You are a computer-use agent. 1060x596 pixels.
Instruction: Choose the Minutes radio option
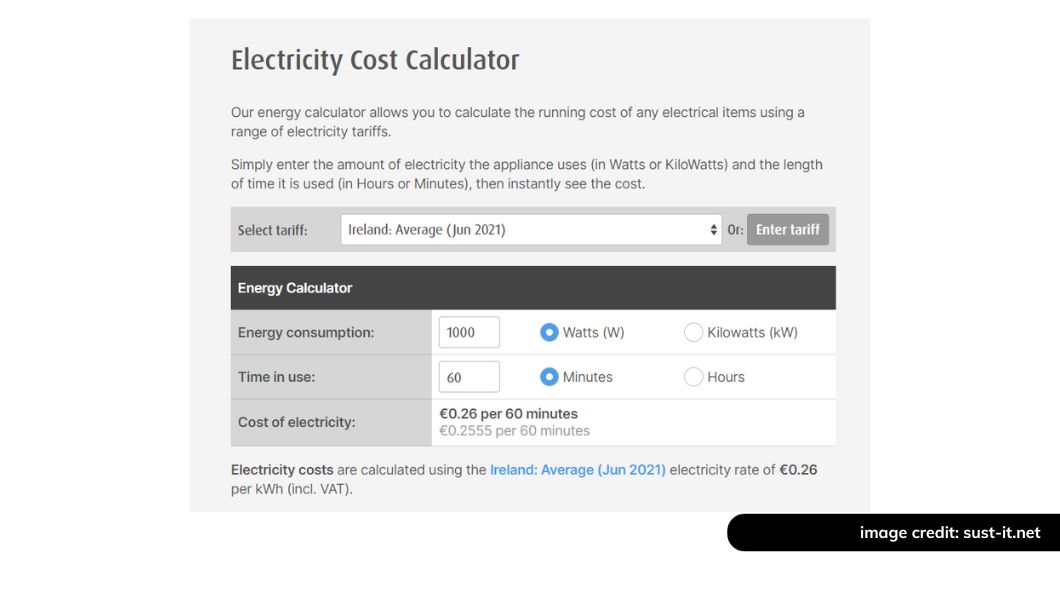[549, 377]
